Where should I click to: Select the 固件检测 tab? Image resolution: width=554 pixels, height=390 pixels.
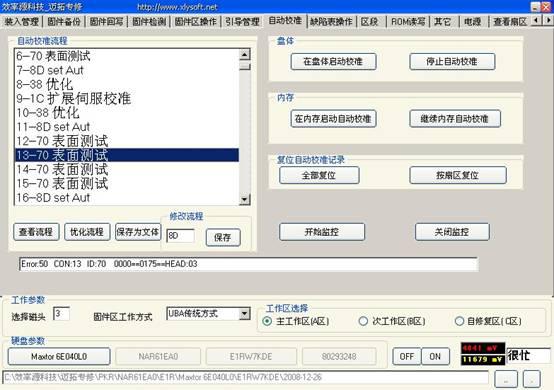(149, 22)
